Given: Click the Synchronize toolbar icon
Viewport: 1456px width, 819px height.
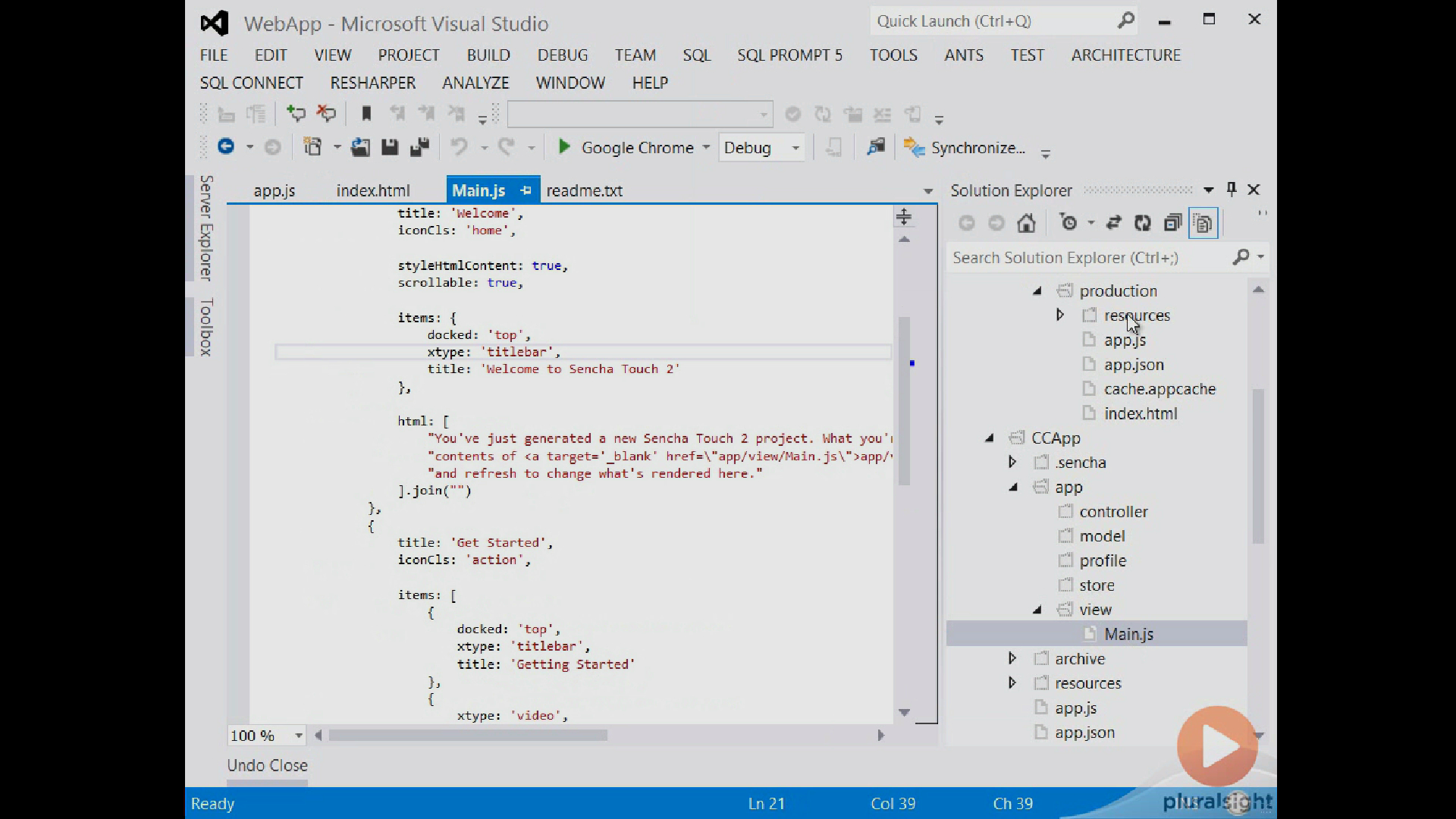Looking at the screenshot, I should pyautogui.click(x=915, y=147).
